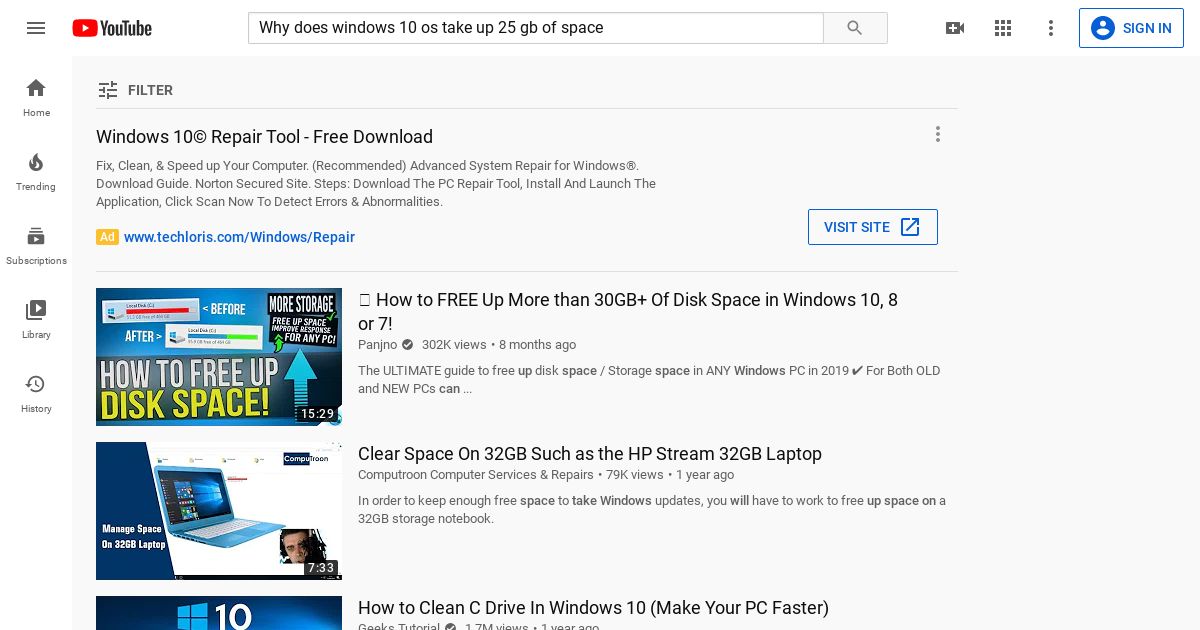Click the VISIT SITE button
The width and height of the screenshot is (1200, 630).
(x=873, y=227)
